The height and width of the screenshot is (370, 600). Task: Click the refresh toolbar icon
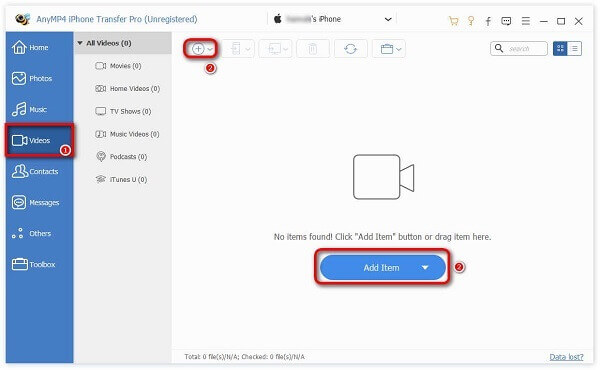(351, 49)
